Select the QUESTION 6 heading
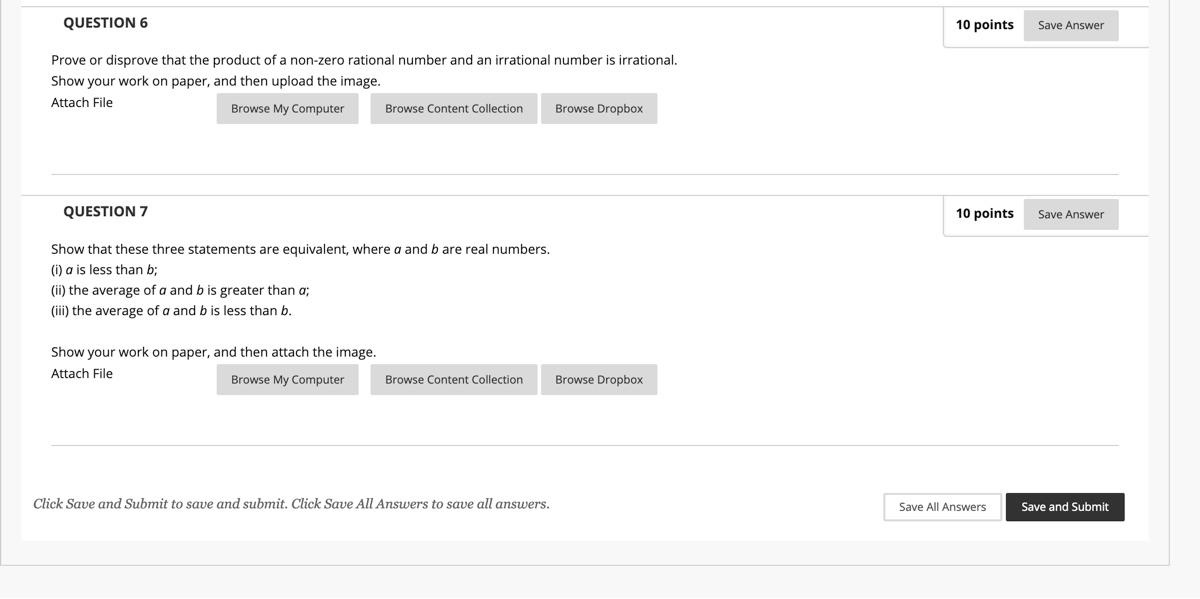The width and height of the screenshot is (1200, 599). (x=105, y=22)
